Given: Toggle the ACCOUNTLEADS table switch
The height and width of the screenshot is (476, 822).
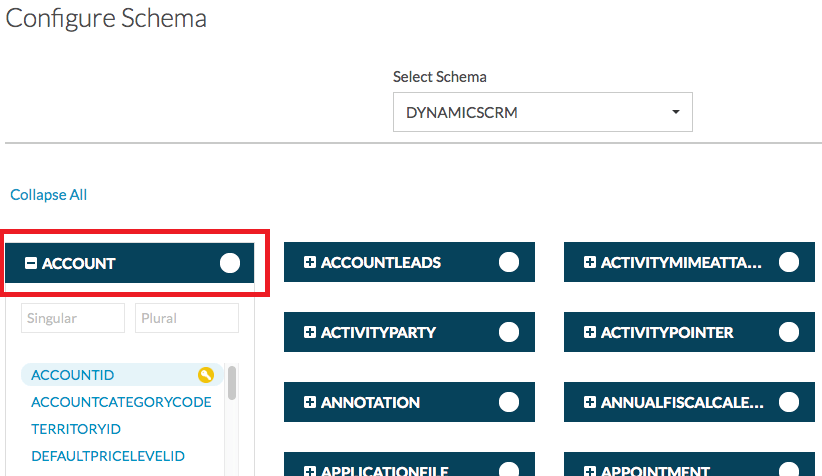Looking at the screenshot, I should pyautogui.click(x=509, y=262).
